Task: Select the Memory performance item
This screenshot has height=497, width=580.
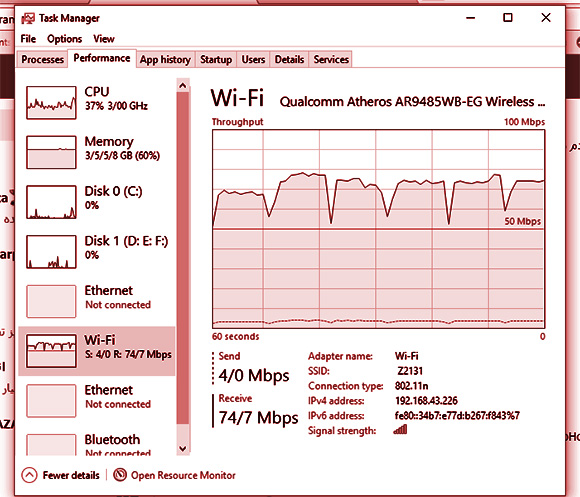Action: click(x=96, y=152)
